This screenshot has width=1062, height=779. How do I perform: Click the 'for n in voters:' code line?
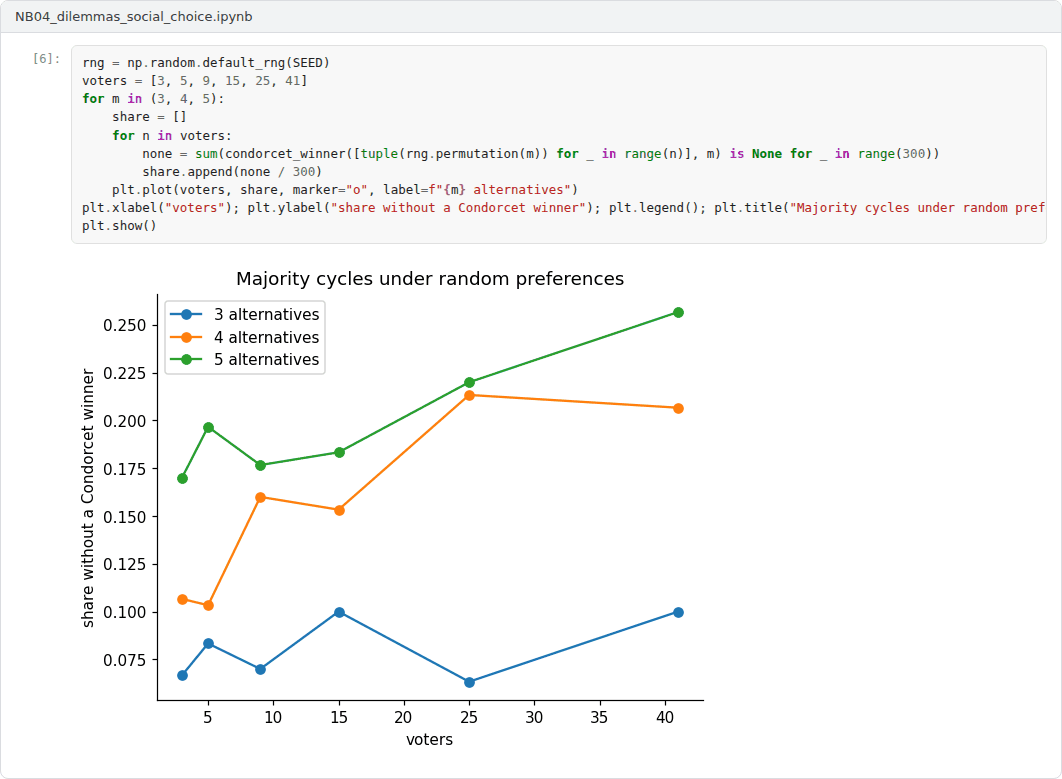(172, 135)
